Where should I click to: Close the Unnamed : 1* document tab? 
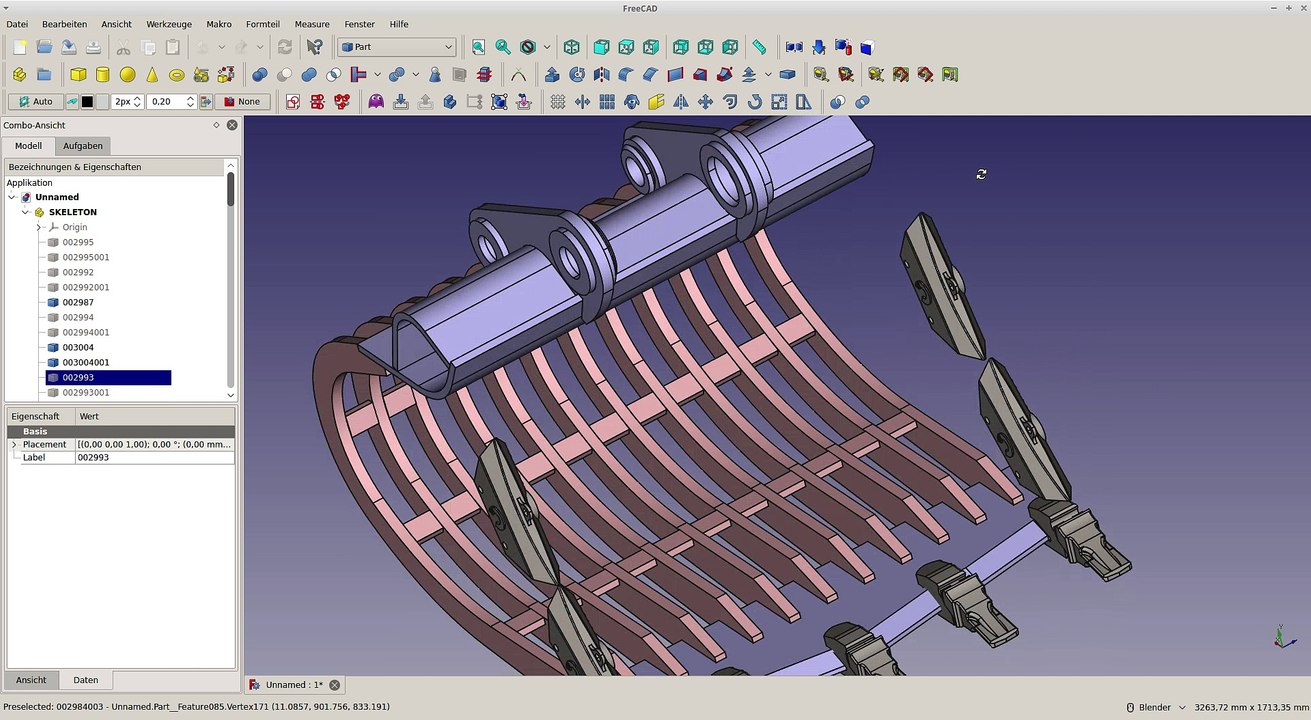click(335, 685)
